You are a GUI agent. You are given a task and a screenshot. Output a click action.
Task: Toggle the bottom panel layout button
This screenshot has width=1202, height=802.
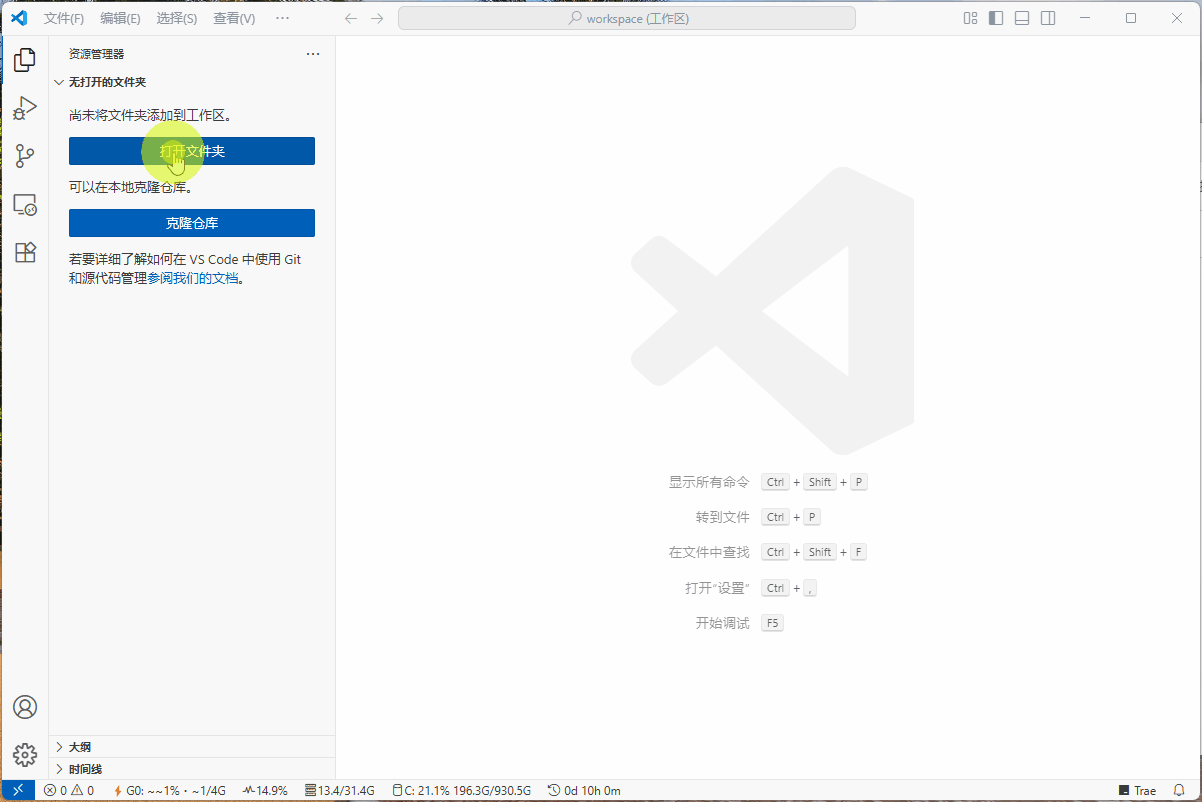(1022, 18)
